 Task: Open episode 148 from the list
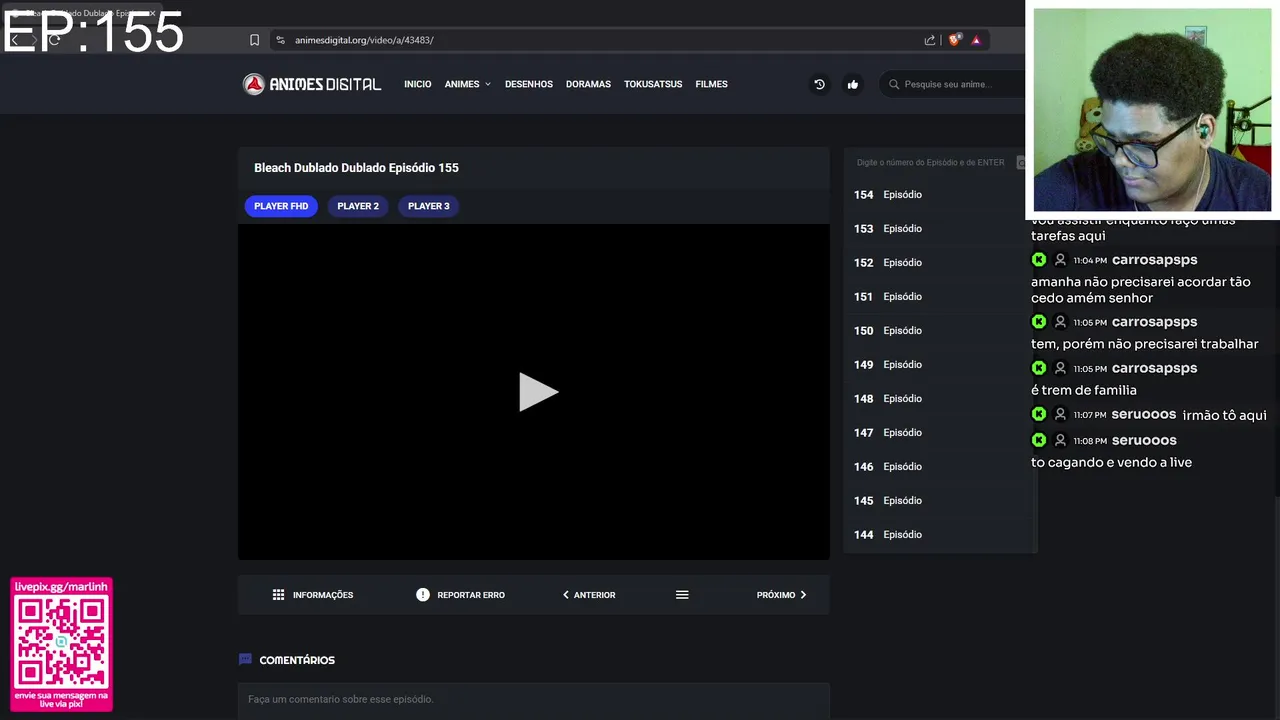938,399
